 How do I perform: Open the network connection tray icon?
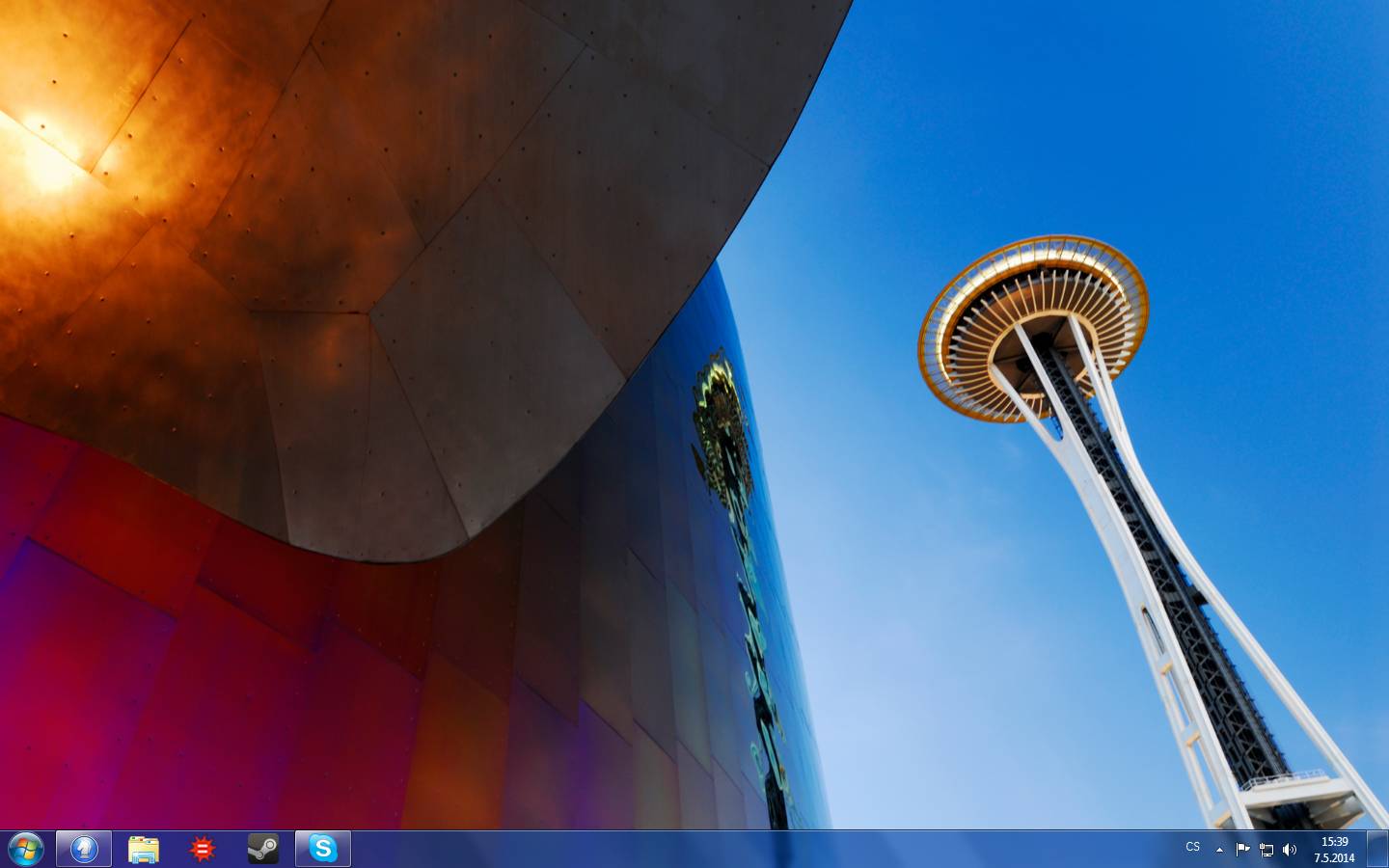(1266, 850)
